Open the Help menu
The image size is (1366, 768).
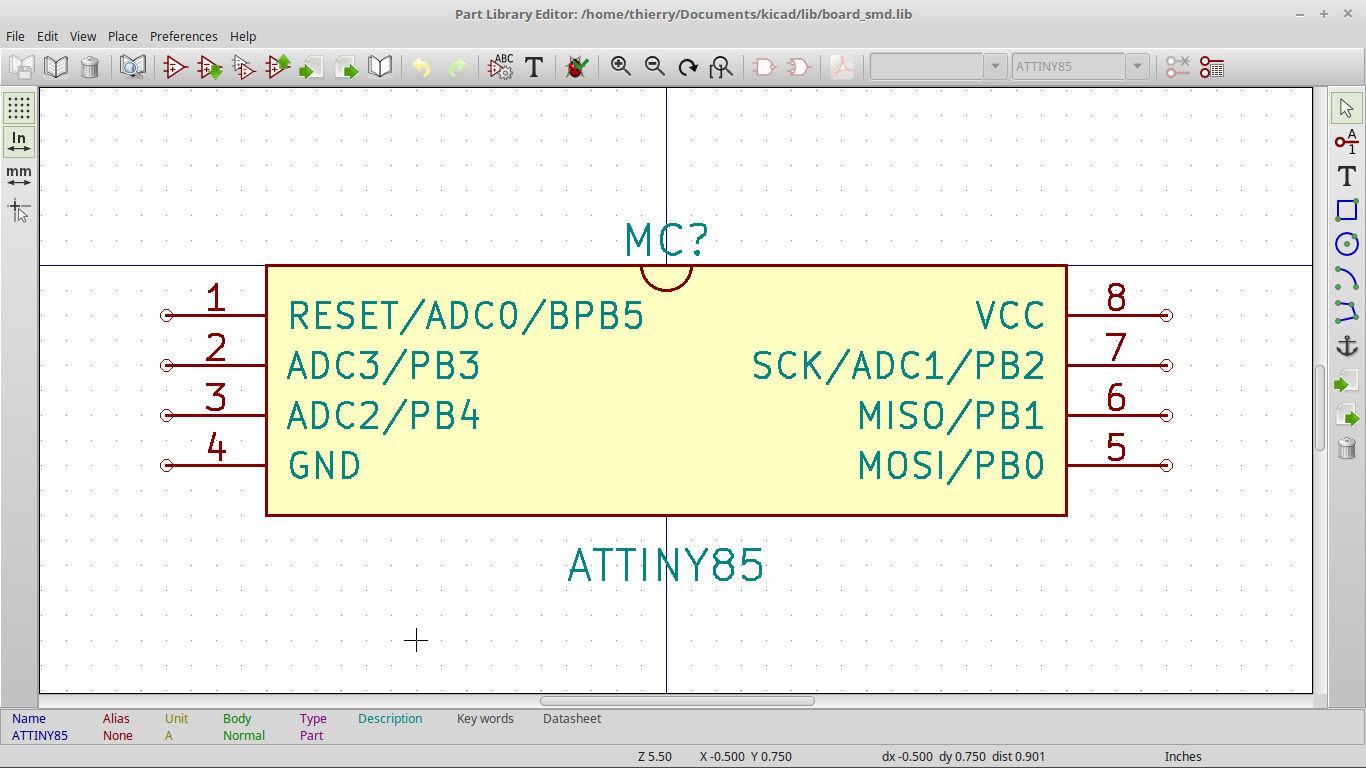pos(243,36)
